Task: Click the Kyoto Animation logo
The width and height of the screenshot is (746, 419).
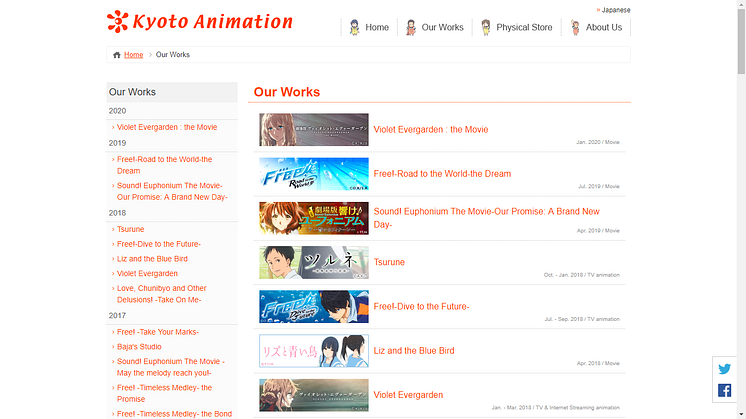Action: click(200, 21)
